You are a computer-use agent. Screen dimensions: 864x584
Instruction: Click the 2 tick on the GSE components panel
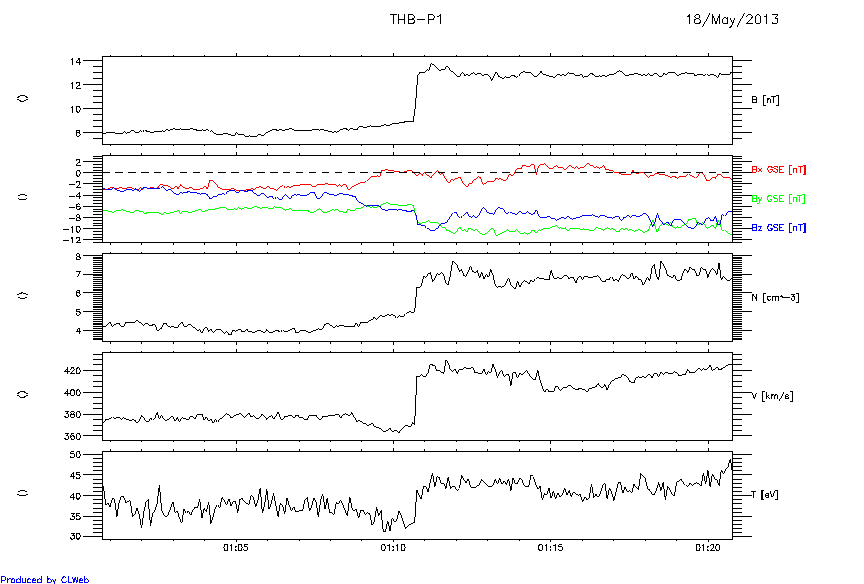(78, 162)
